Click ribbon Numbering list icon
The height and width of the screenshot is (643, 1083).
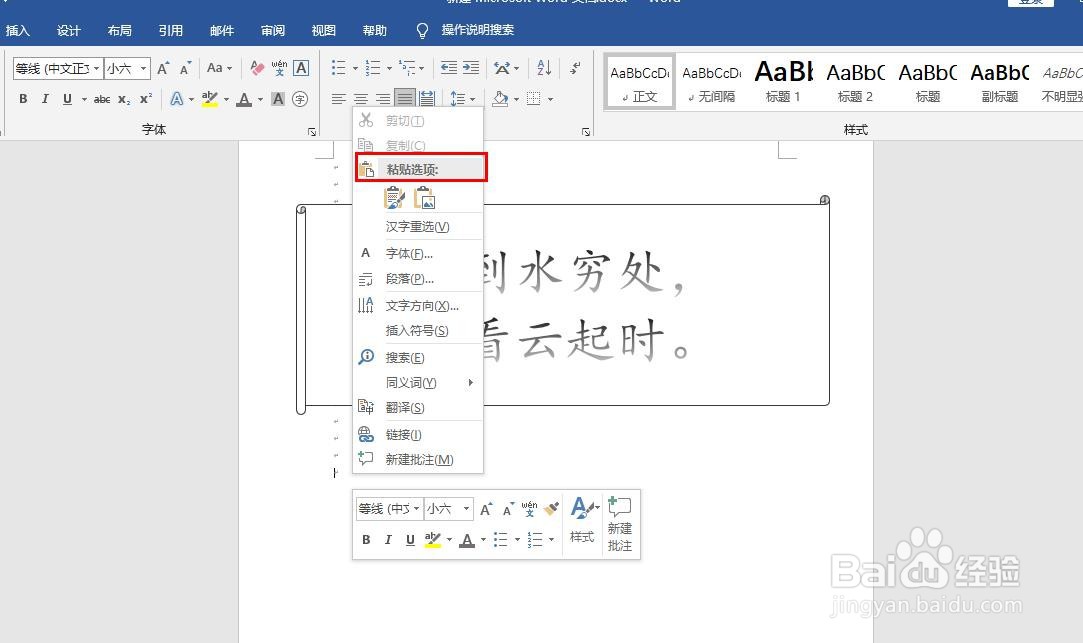(x=373, y=68)
